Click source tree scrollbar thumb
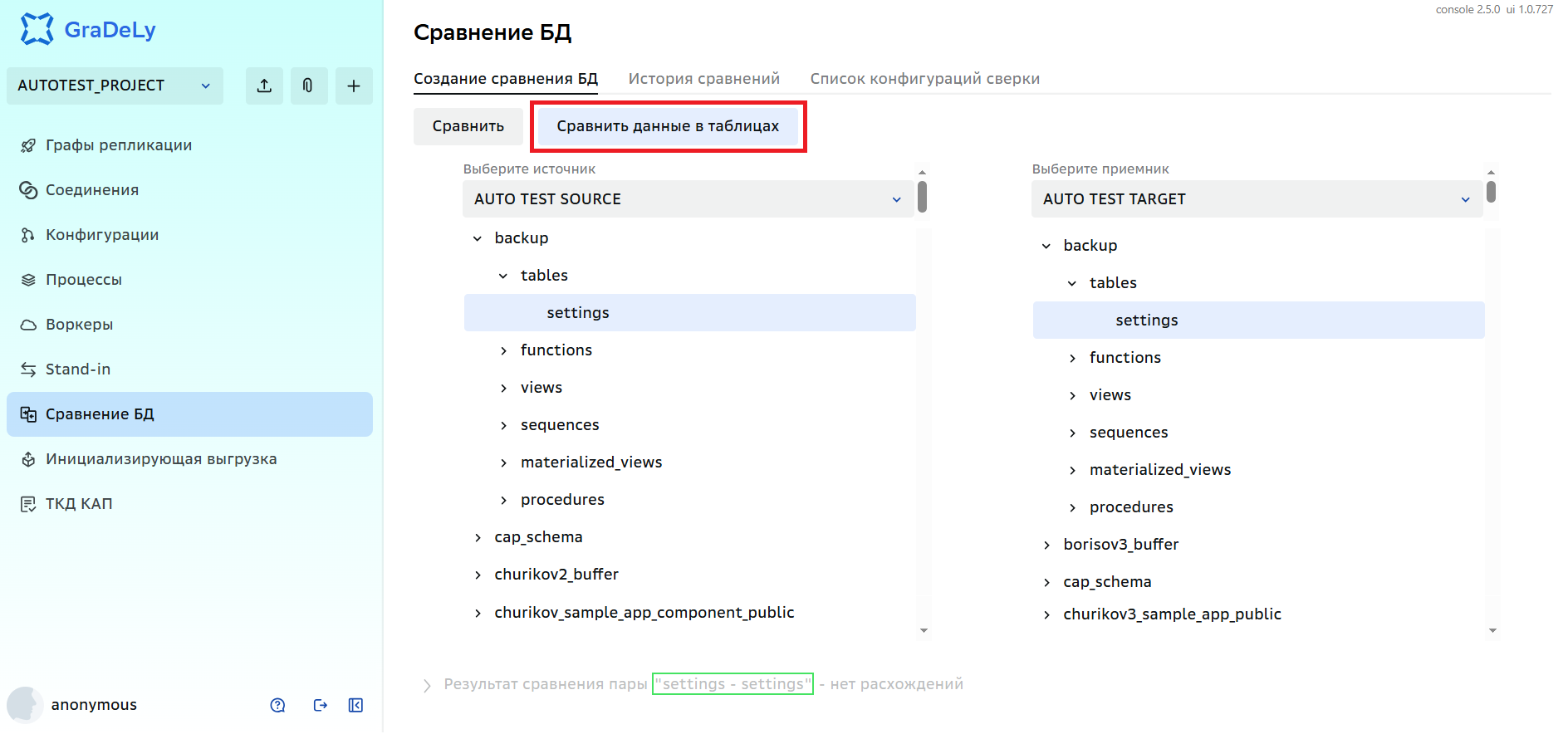1568x734 pixels. pyautogui.click(x=923, y=197)
